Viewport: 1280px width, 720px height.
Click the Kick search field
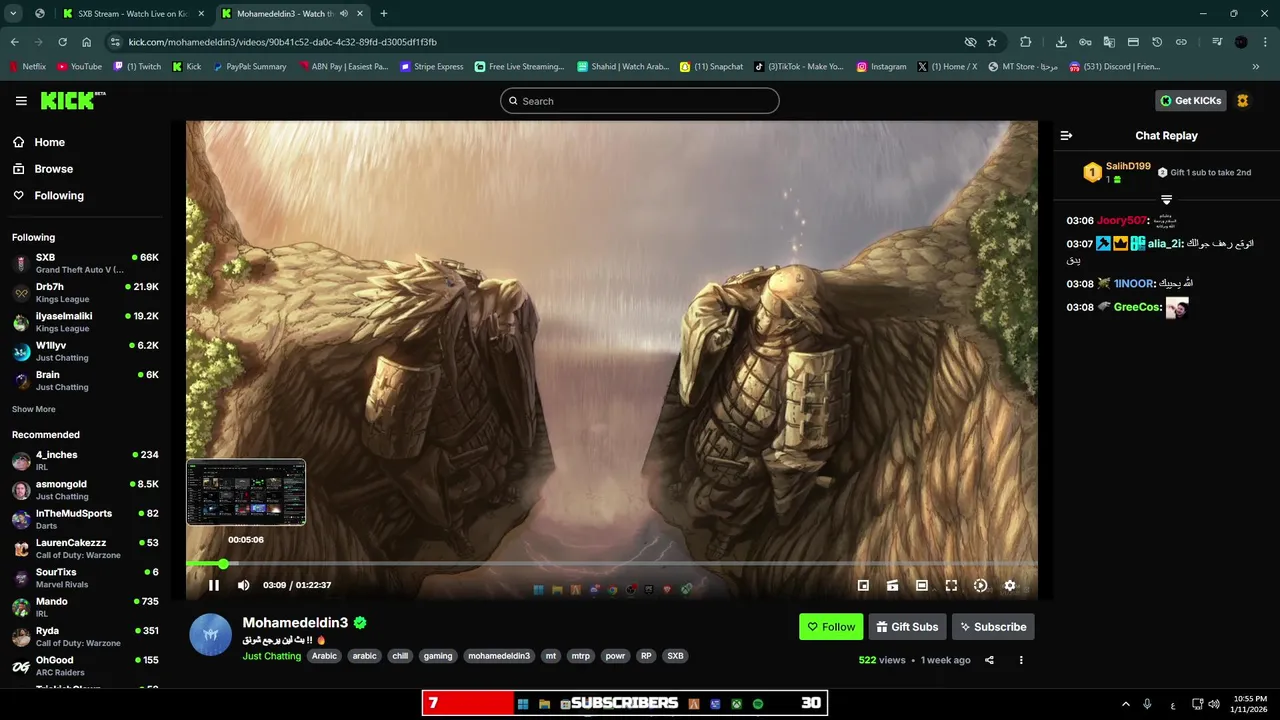[x=640, y=101]
